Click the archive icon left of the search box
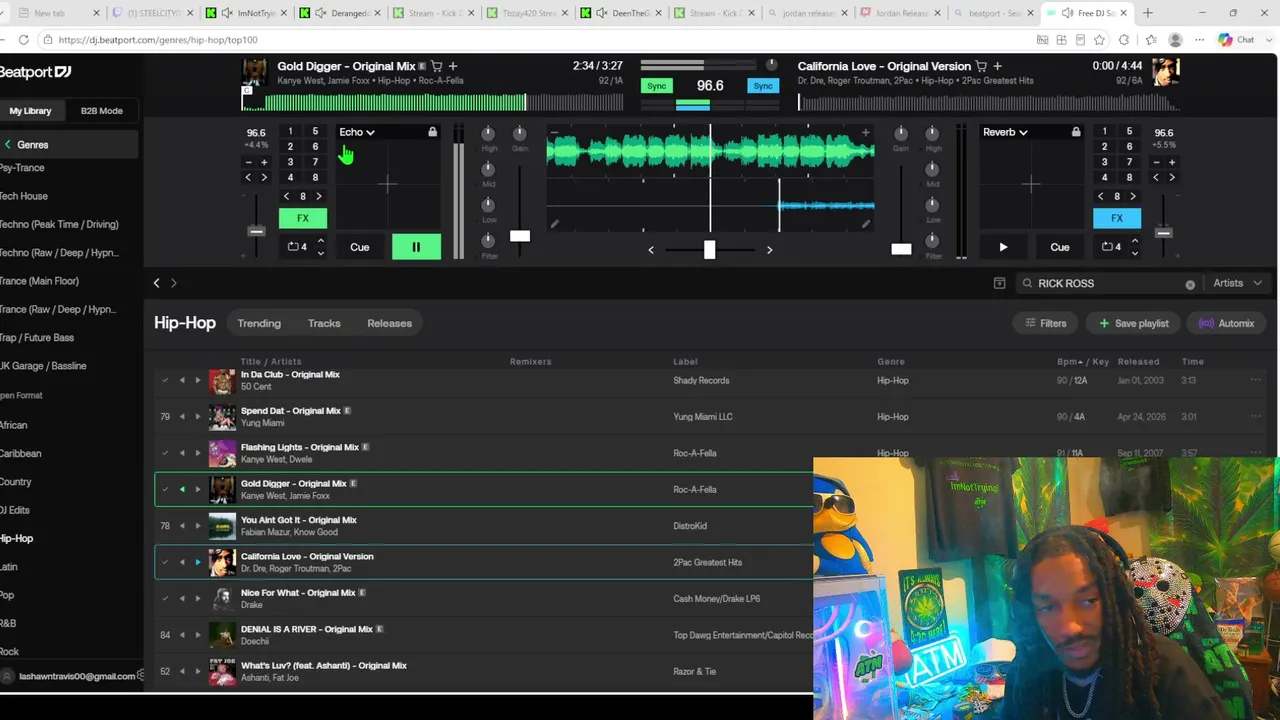 click(x=999, y=283)
